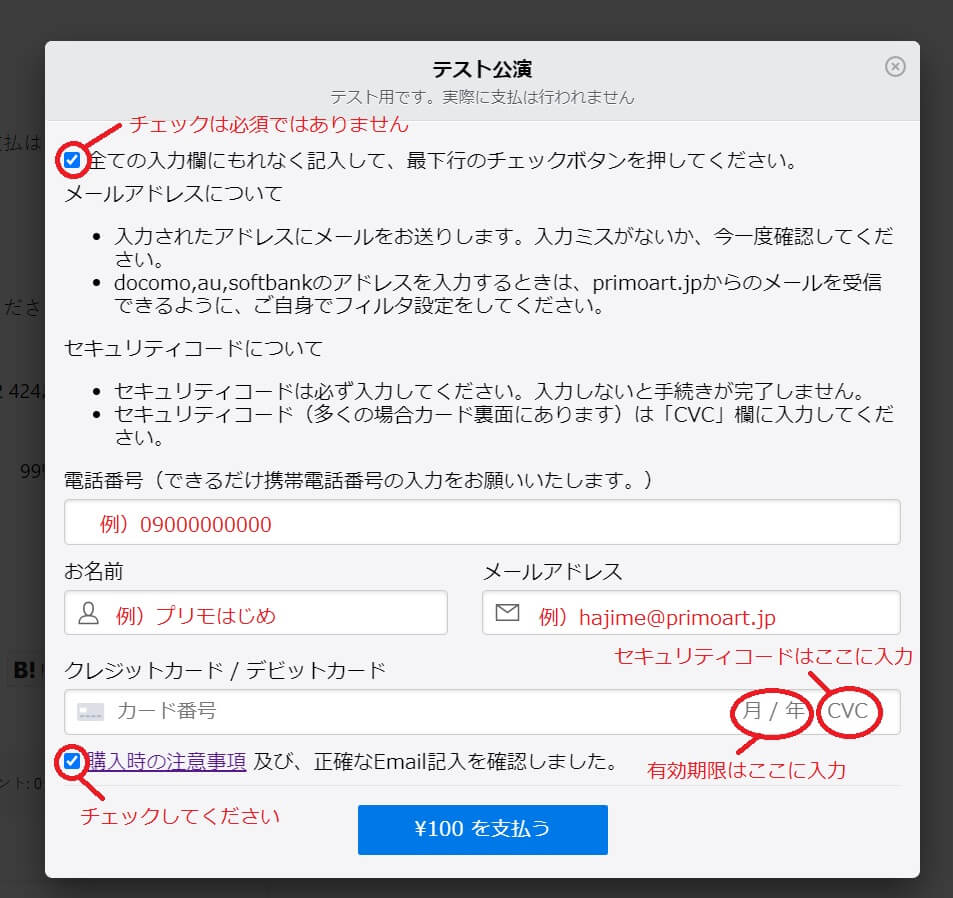Focus the 電話番号 phone number field

[482, 523]
